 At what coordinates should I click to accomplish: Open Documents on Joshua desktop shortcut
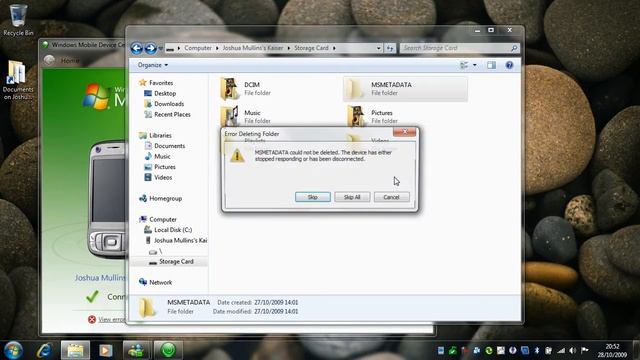point(17,80)
